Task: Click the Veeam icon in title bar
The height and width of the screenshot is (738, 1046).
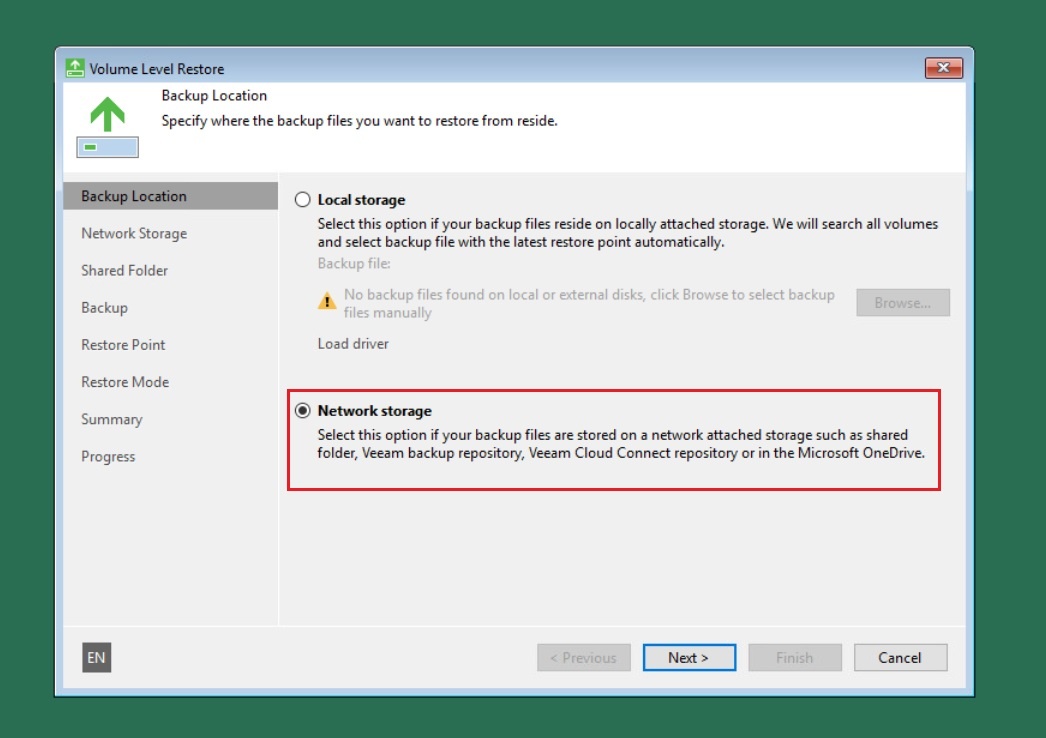Action: (x=75, y=69)
